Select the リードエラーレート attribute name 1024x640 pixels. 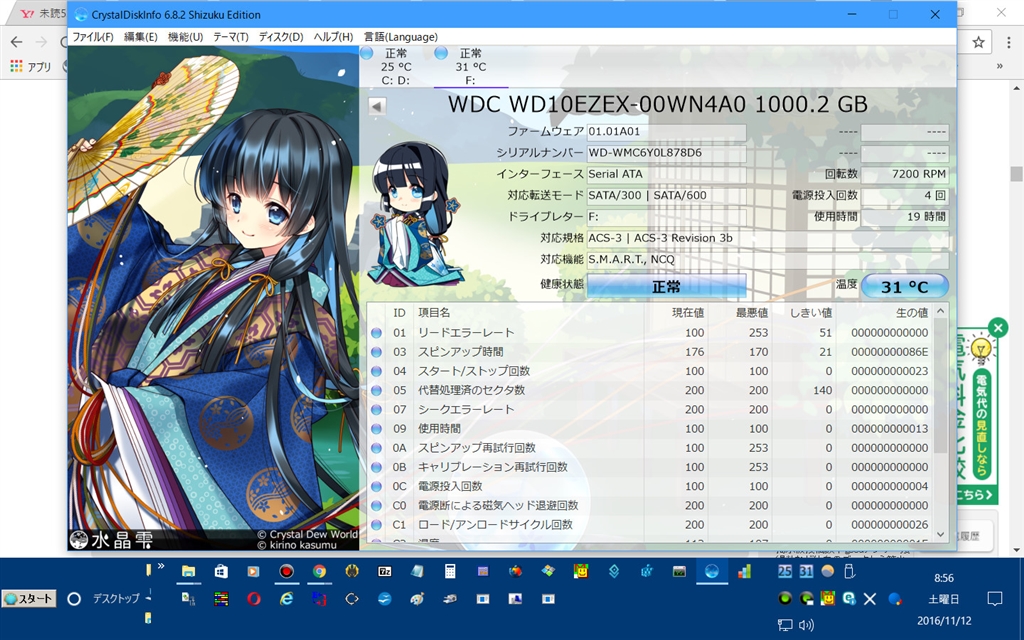coord(466,333)
